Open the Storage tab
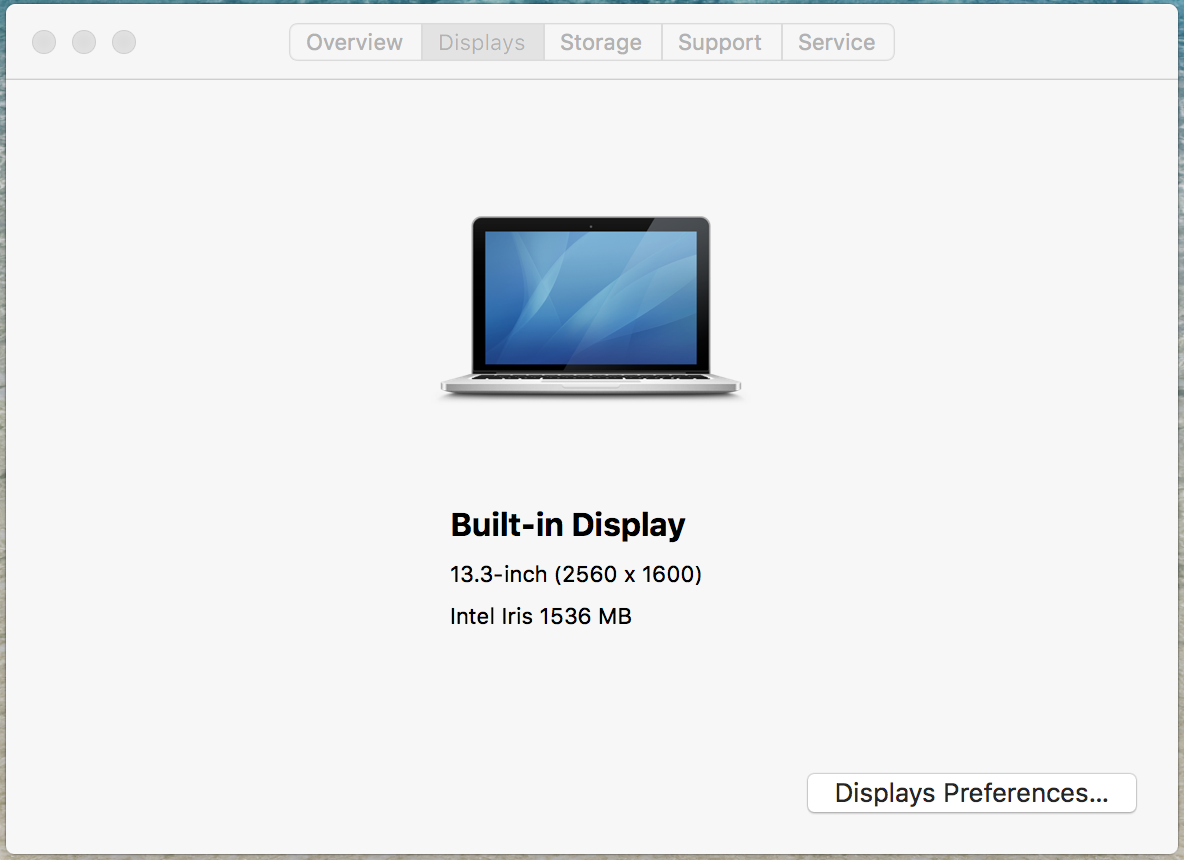This screenshot has height=860, width=1184. coord(601,43)
